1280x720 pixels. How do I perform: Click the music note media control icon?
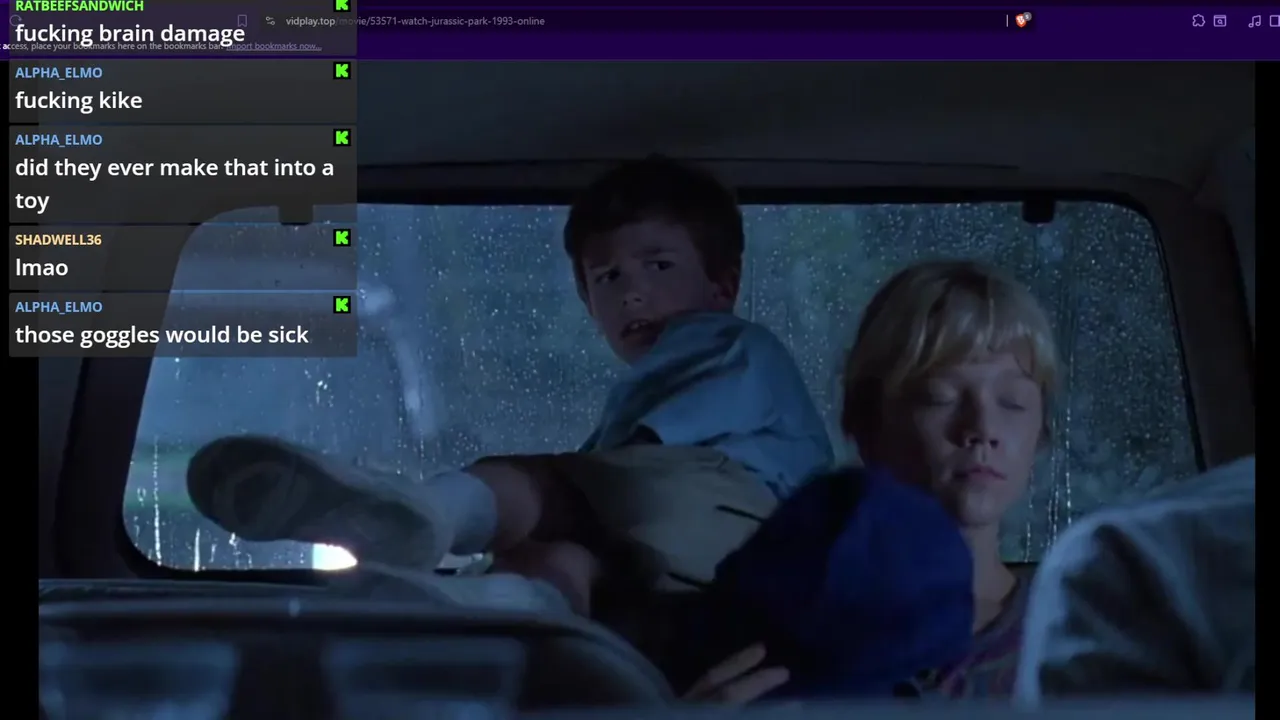(x=1254, y=21)
